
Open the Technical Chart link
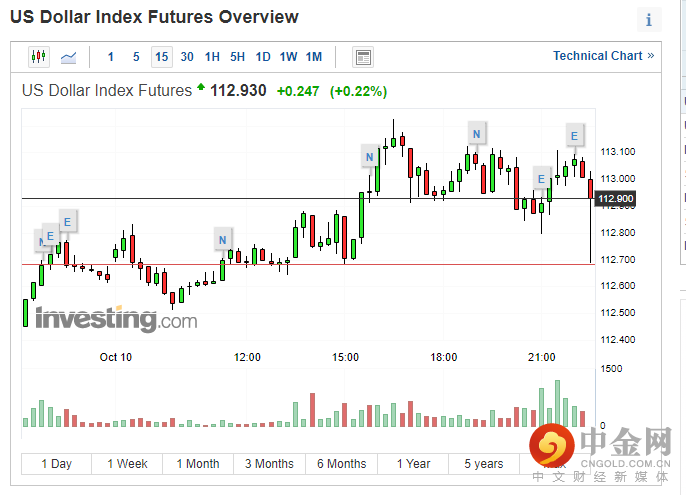tap(603, 56)
